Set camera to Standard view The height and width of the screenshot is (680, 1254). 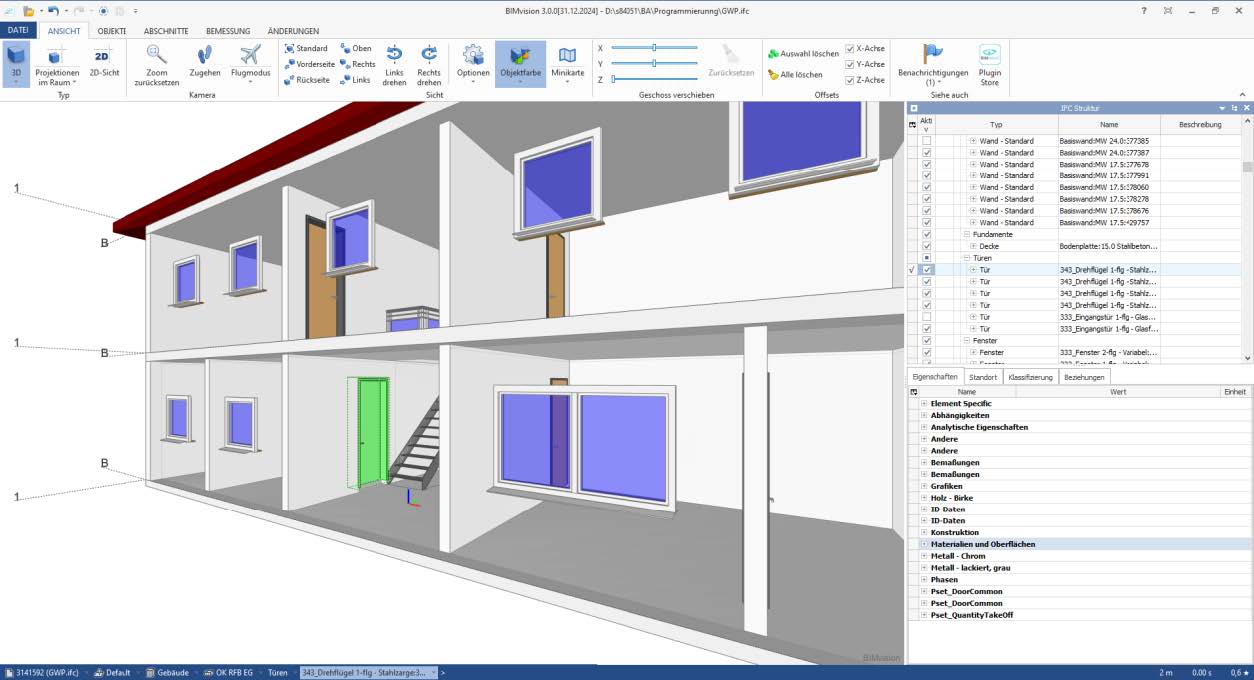pos(305,48)
